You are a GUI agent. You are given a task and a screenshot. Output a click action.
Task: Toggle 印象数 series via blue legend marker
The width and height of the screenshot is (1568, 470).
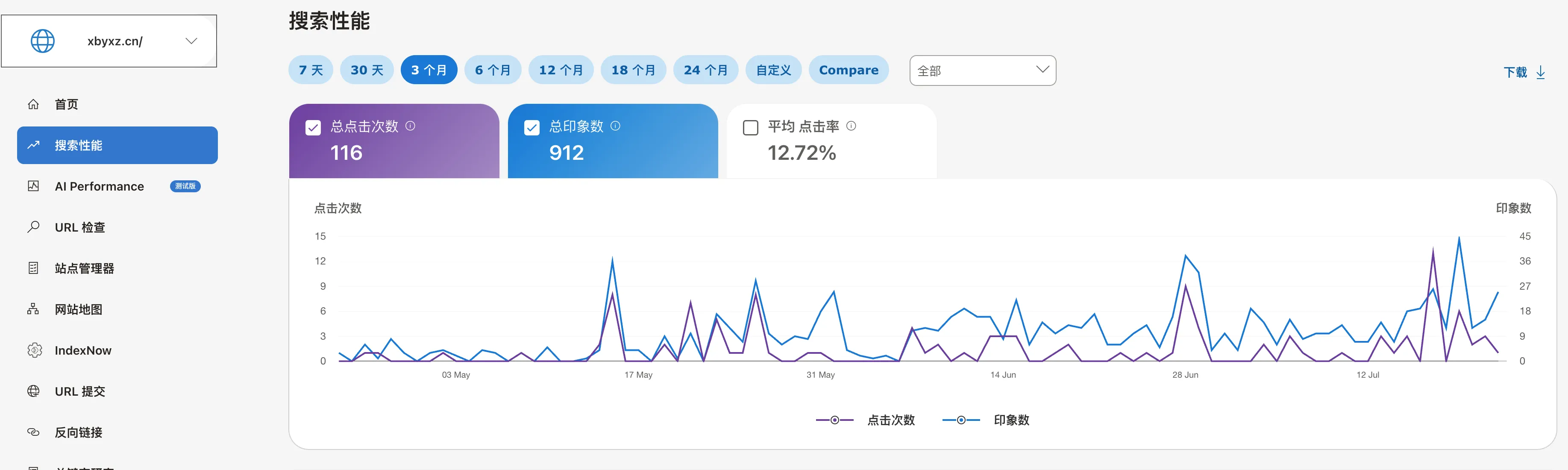[x=961, y=420]
